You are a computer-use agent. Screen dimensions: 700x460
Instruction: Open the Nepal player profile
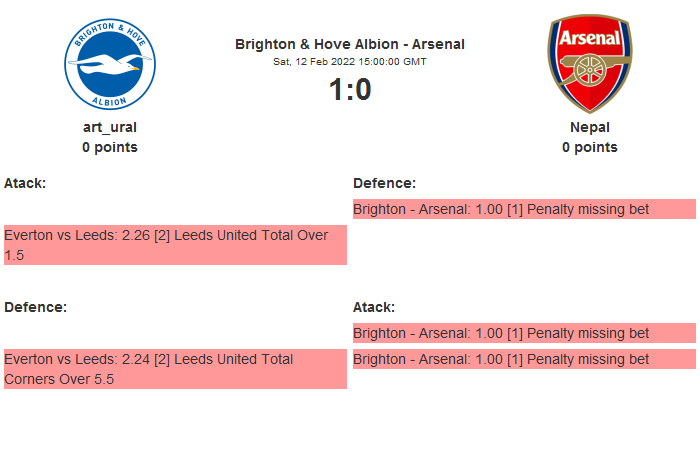click(x=589, y=127)
